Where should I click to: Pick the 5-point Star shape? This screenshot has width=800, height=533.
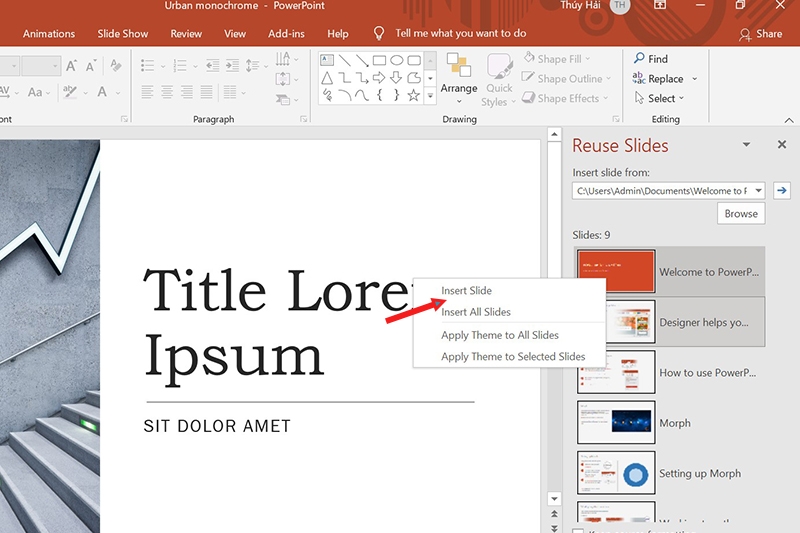tap(414, 95)
